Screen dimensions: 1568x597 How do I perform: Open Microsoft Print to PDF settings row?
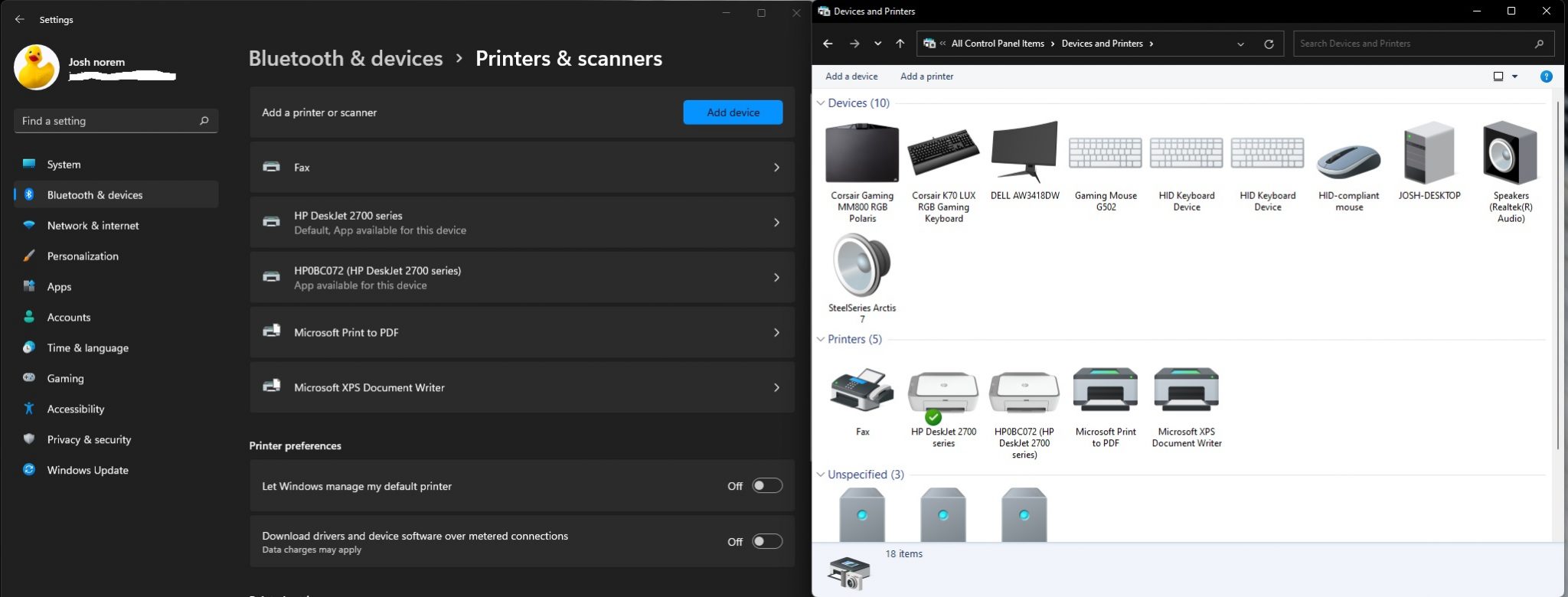[x=522, y=333]
